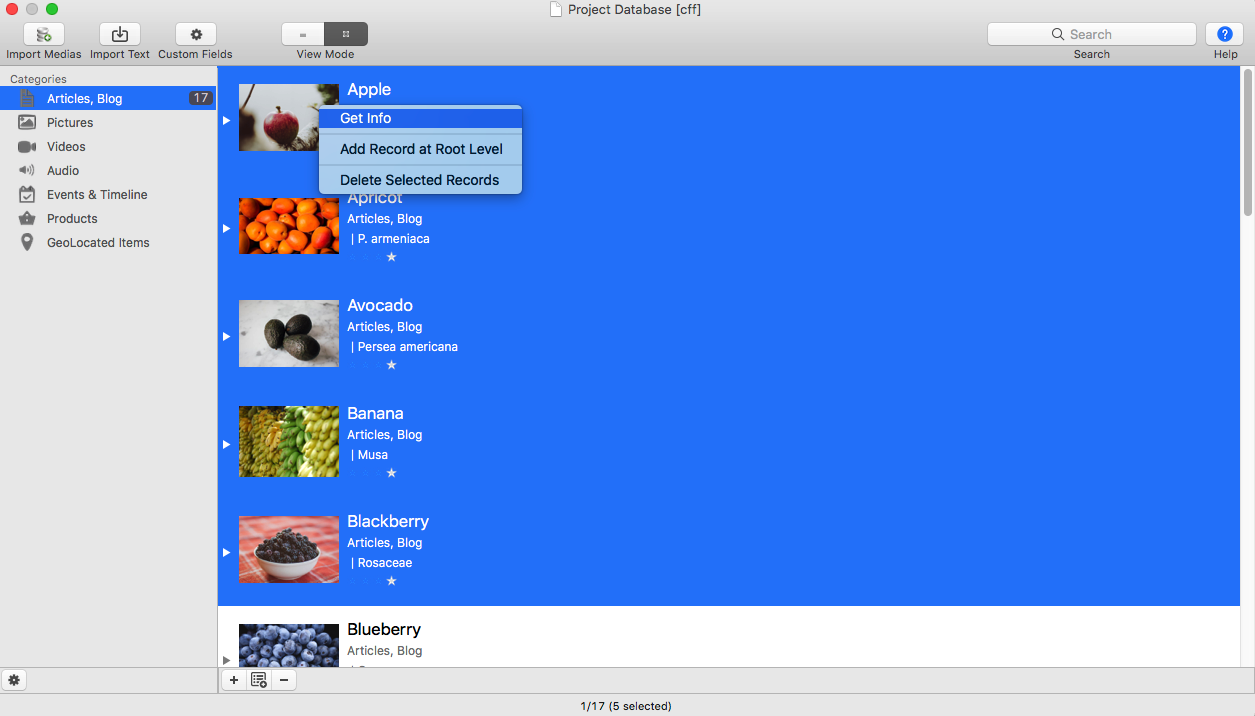
Task: Click in the Search field
Action: click(x=1091, y=34)
